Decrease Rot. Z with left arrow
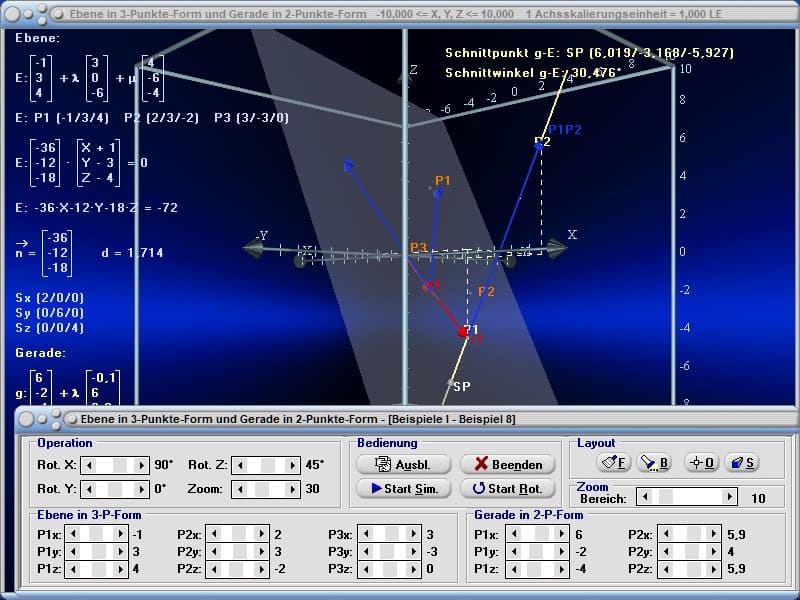The width and height of the screenshot is (800, 600). [x=240, y=465]
